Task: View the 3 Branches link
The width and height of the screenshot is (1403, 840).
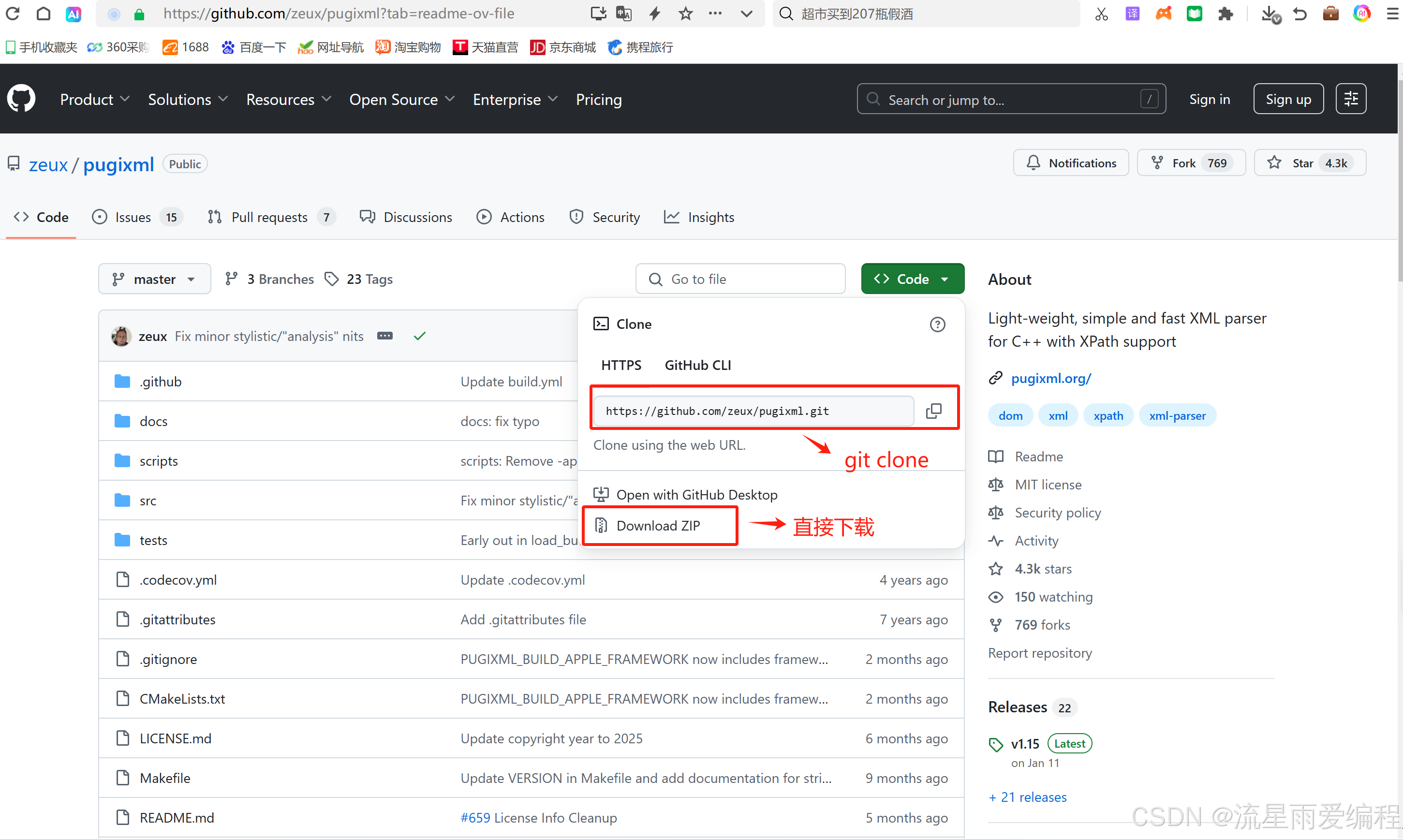Action: 269,279
